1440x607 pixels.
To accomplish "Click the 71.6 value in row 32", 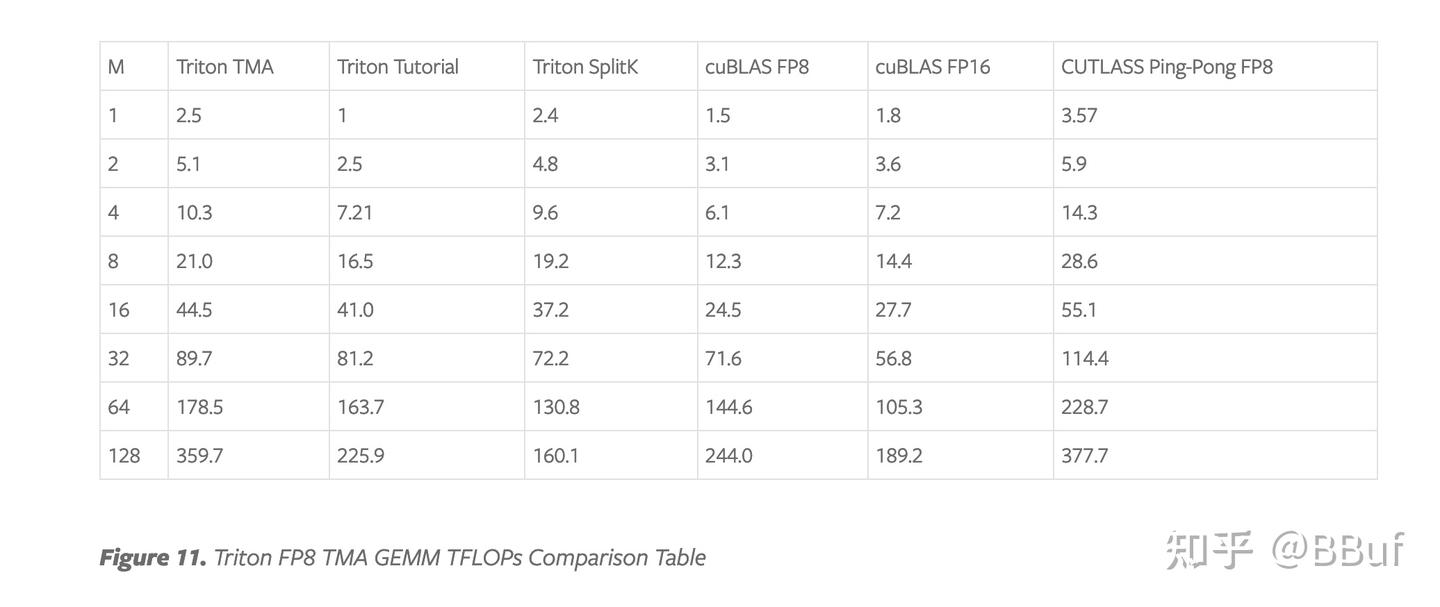I will click(x=723, y=359).
